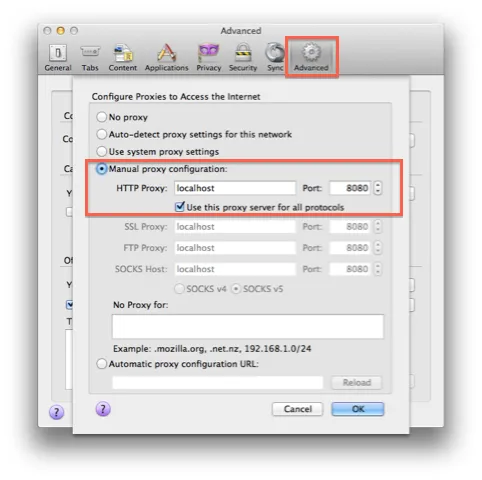
Task: Click the HTTP Proxy port field
Action: (350, 188)
